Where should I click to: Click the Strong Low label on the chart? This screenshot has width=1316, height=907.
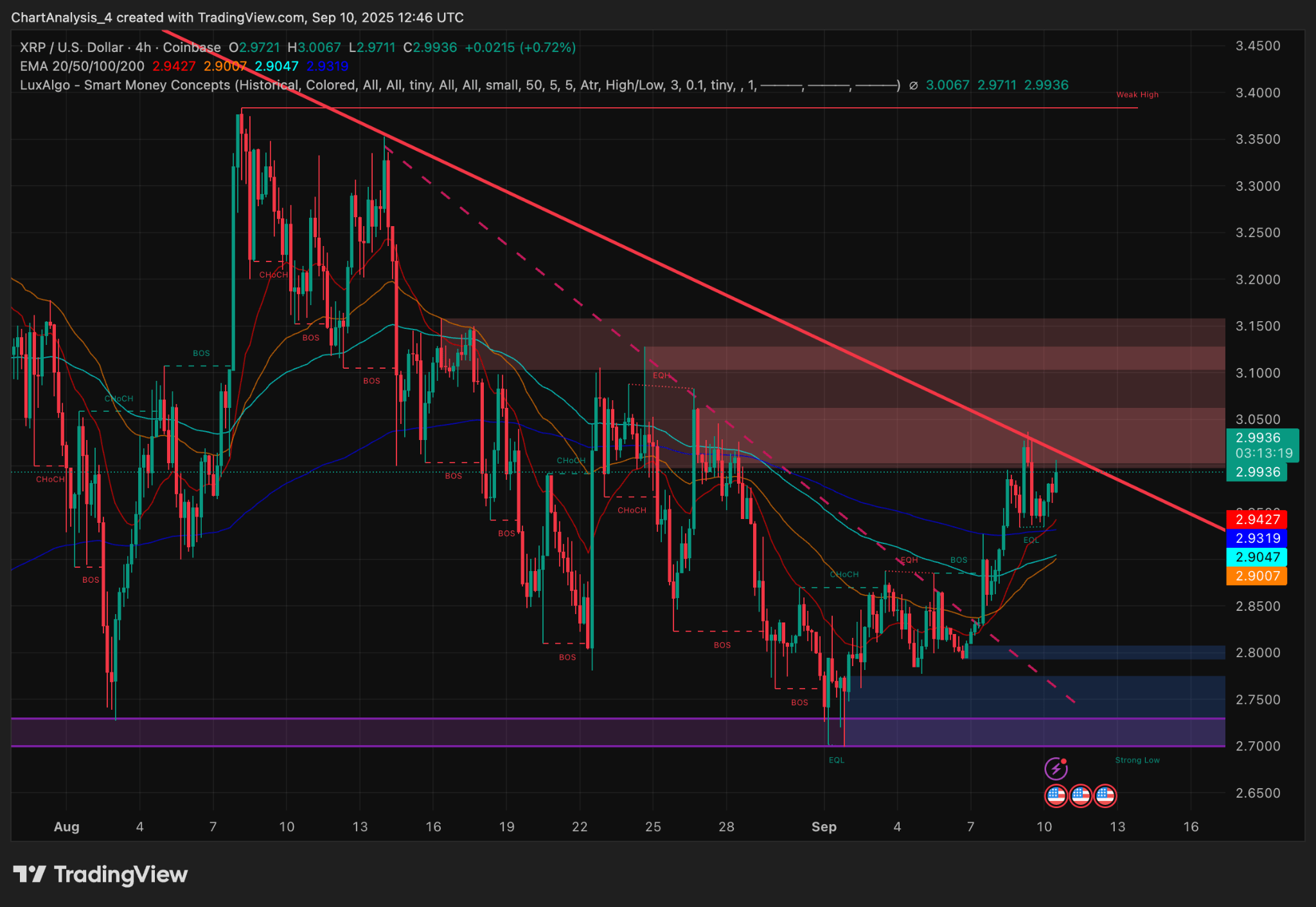click(1137, 760)
